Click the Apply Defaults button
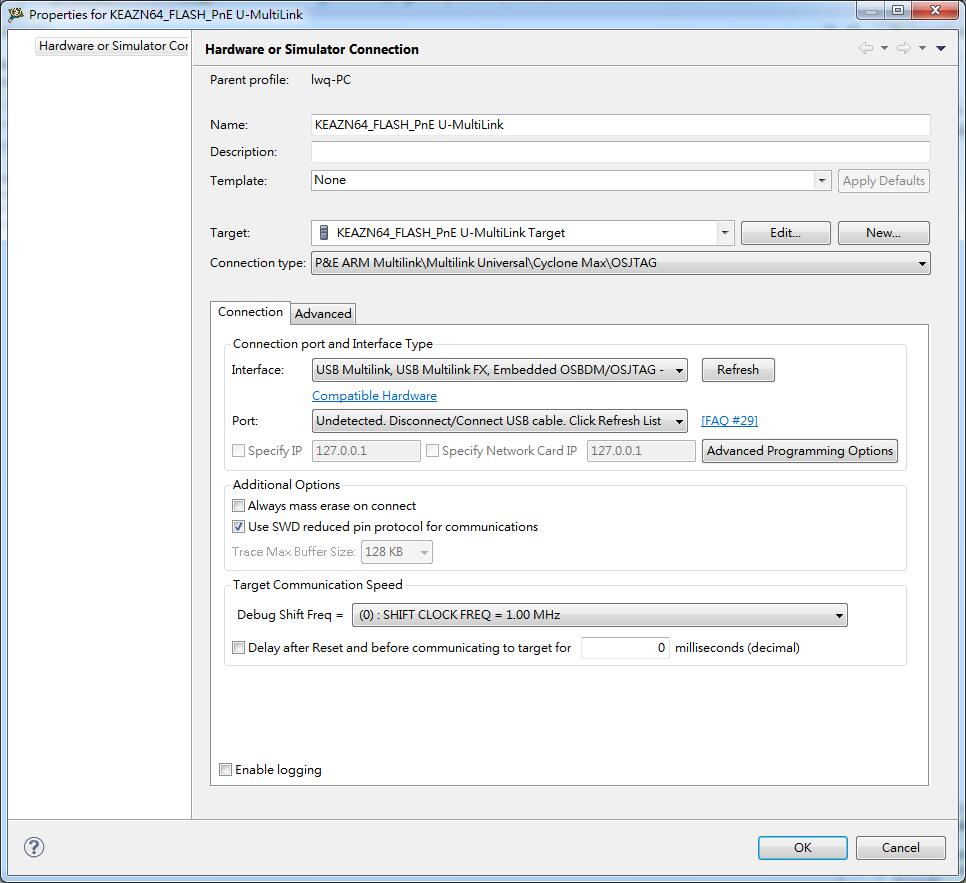966x883 pixels. click(x=883, y=181)
